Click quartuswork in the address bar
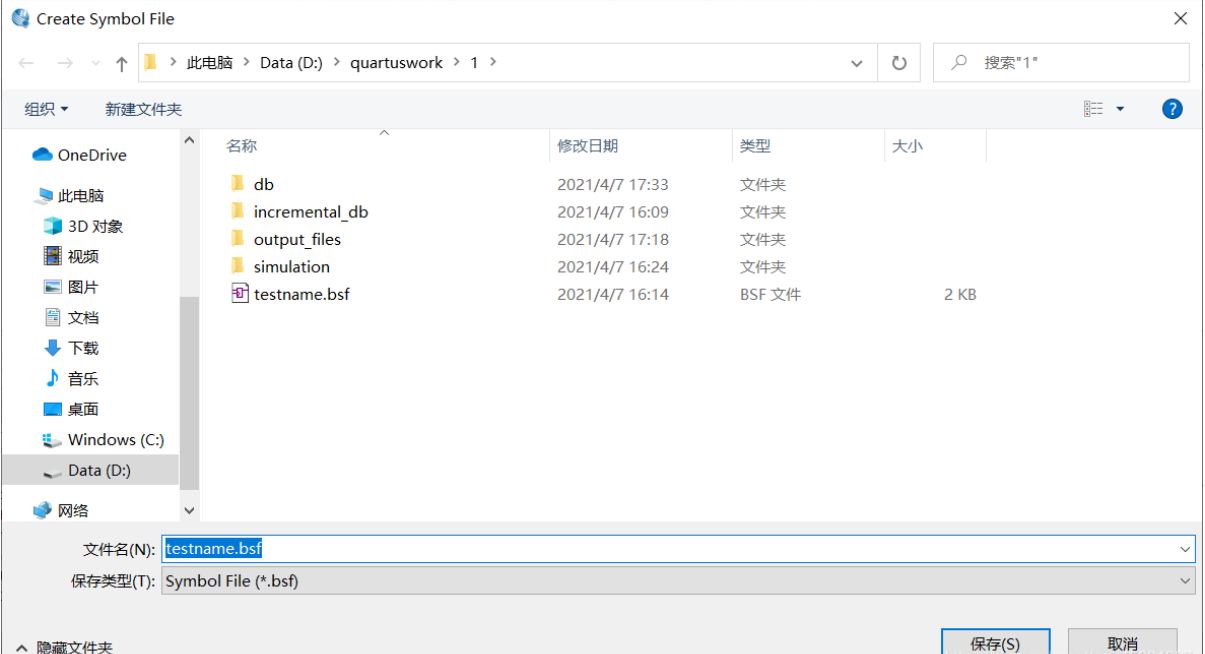The height and width of the screenshot is (654, 1205). 396,63
